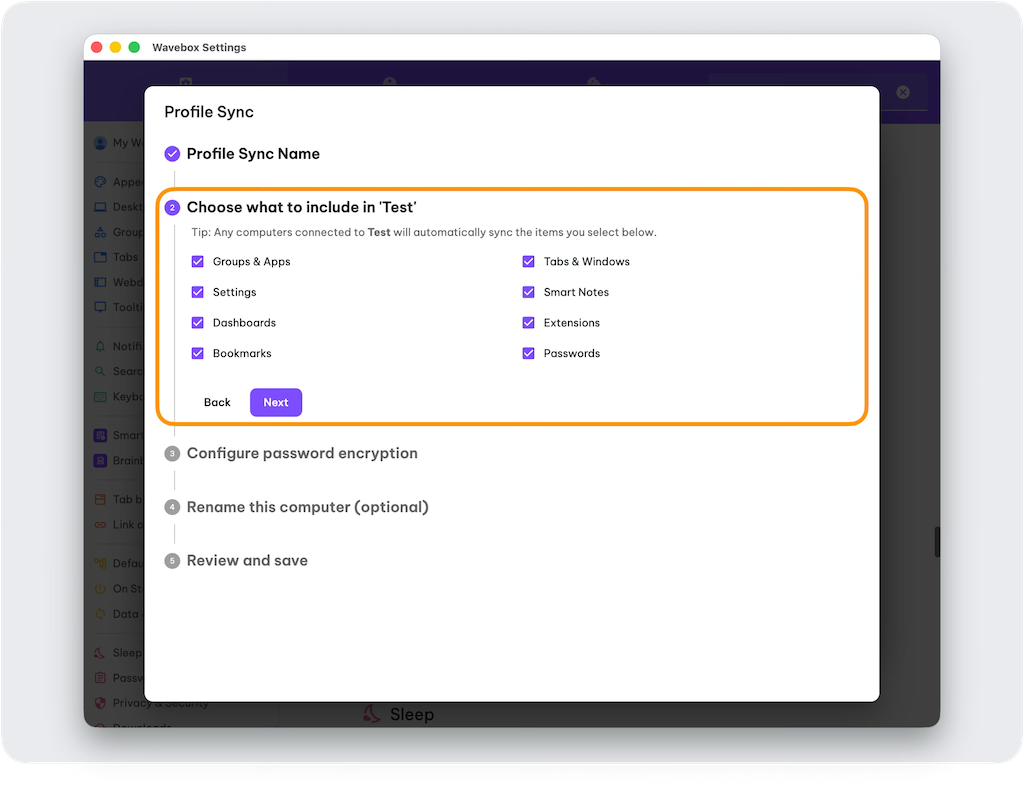
Task: Clear the settings search with X icon
Action: pos(903,92)
